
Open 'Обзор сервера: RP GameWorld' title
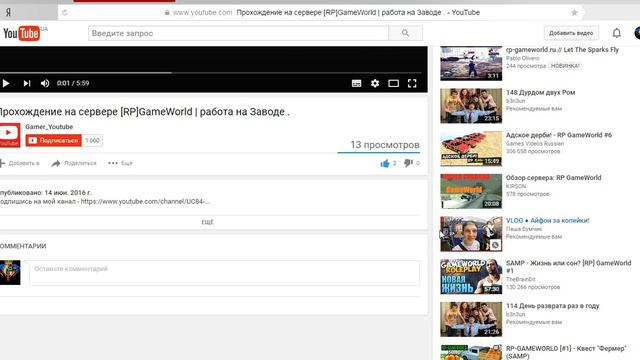click(x=553, y=178)
